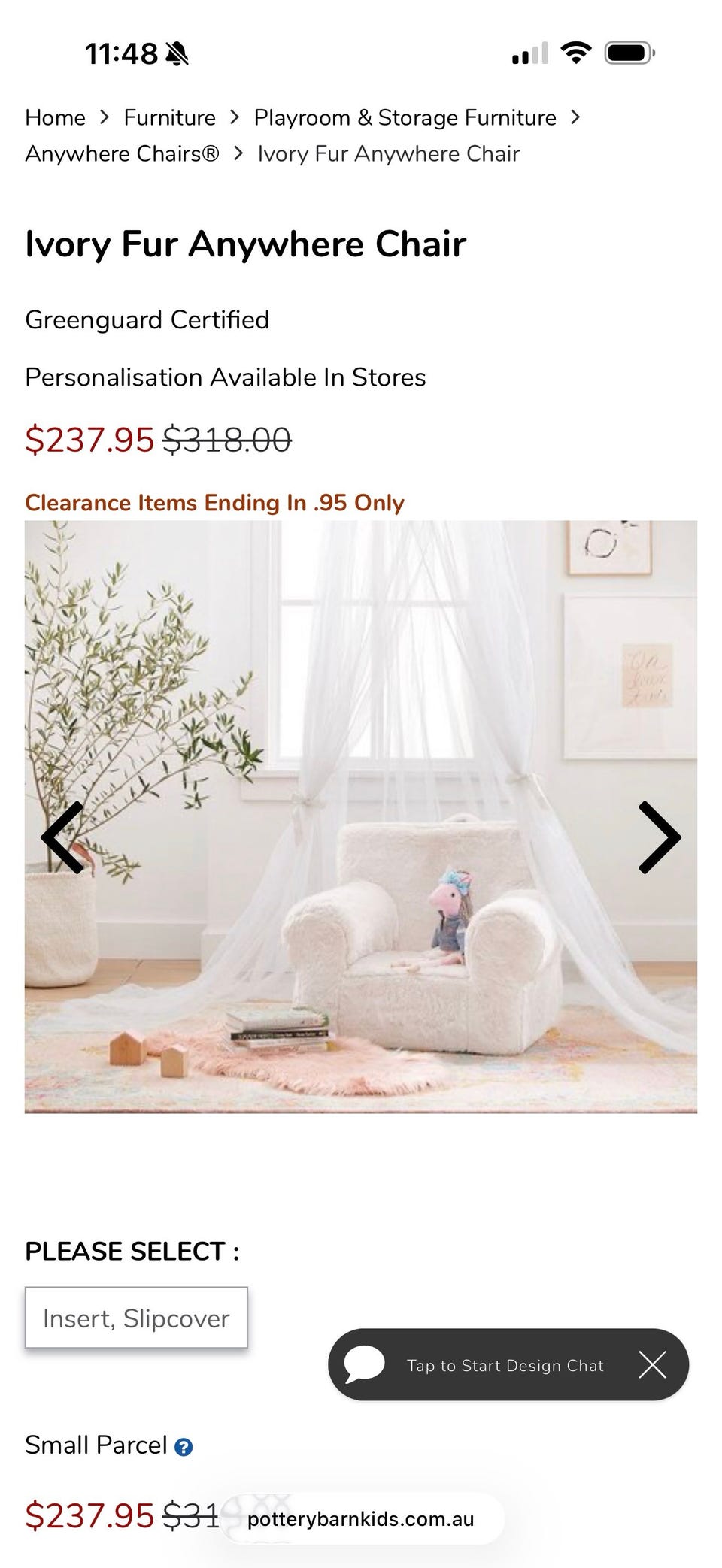Open Playroom & Storage Furniture breadcrumb
The width and height of the screenshot is (722, 1568).
click(405, 118)
